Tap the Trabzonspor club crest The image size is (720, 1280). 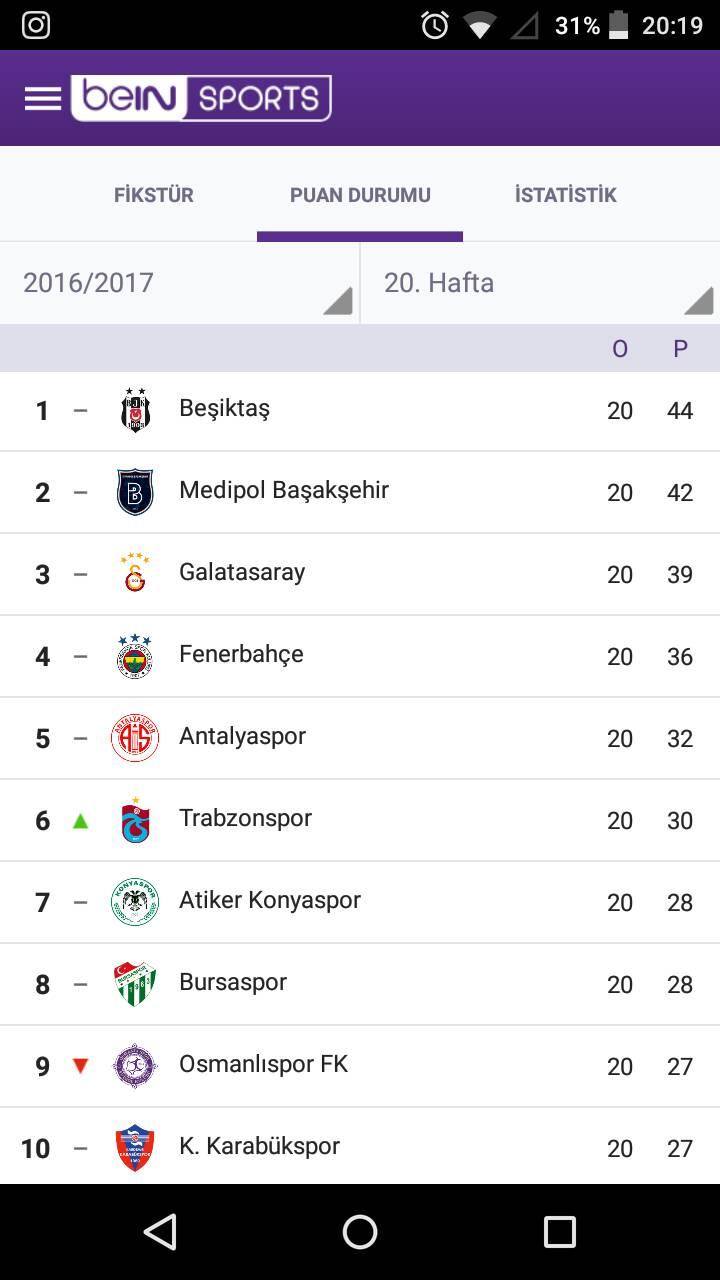coord(135,820)
